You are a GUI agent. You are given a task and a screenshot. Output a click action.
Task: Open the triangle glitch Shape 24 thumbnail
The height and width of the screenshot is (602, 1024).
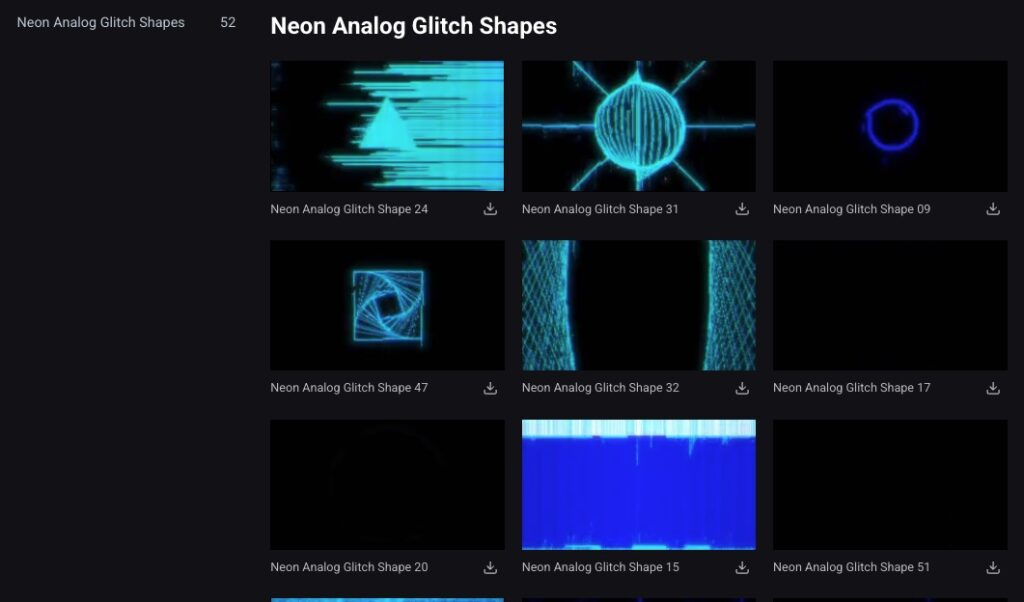coord(387,126)
